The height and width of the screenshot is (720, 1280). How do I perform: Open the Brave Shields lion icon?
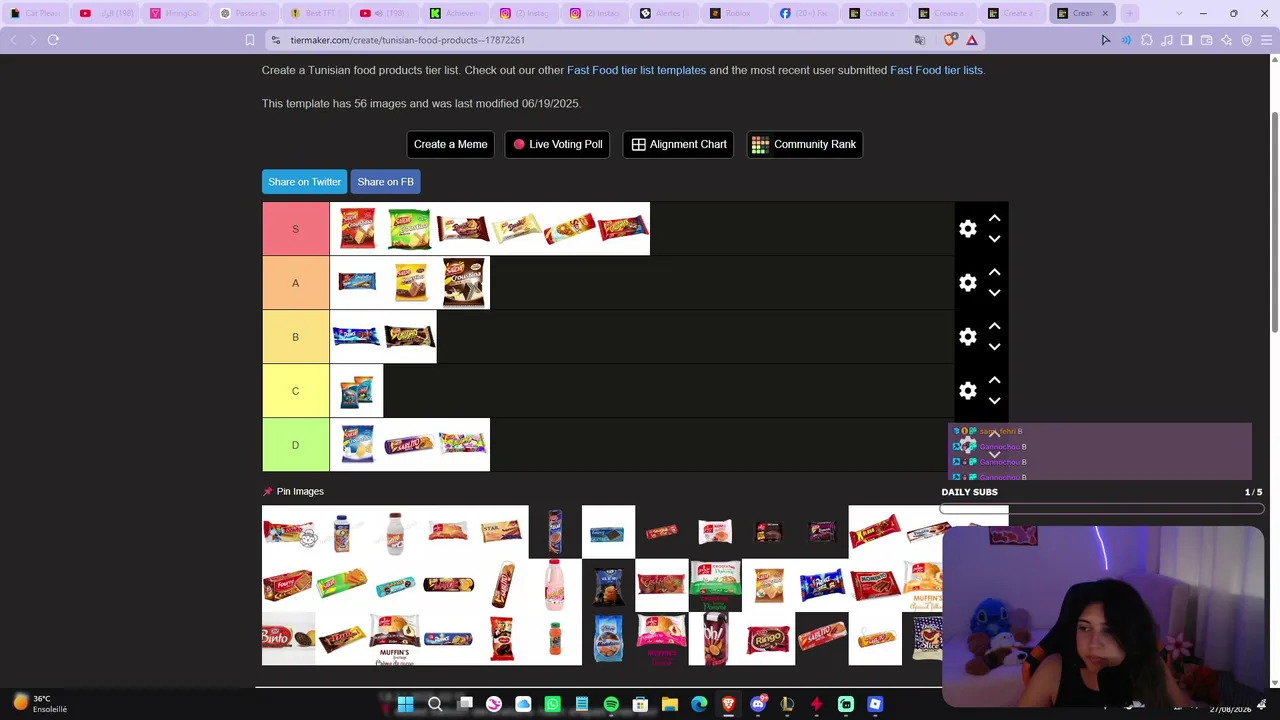(x=949, y=40)
